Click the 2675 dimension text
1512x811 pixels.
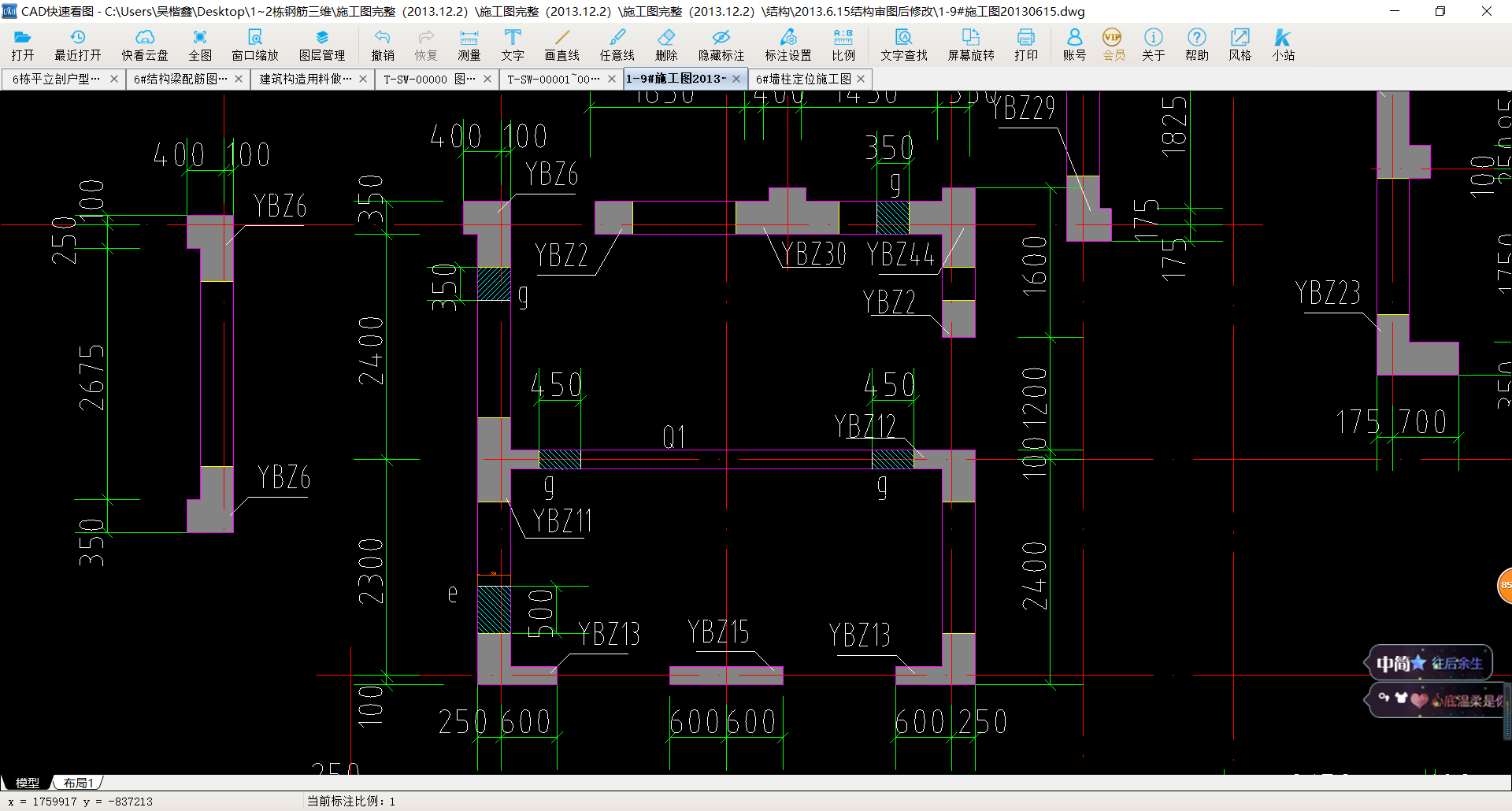[x=92, y=378]
